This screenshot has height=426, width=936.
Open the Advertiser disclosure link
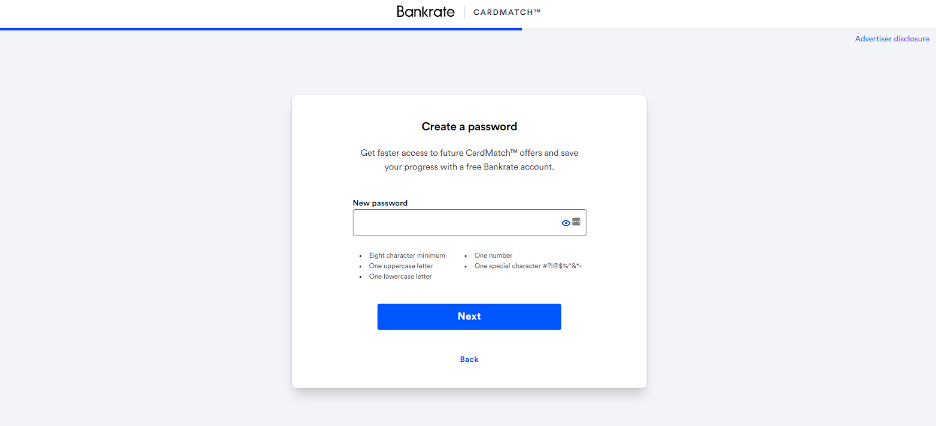(892, 39)
